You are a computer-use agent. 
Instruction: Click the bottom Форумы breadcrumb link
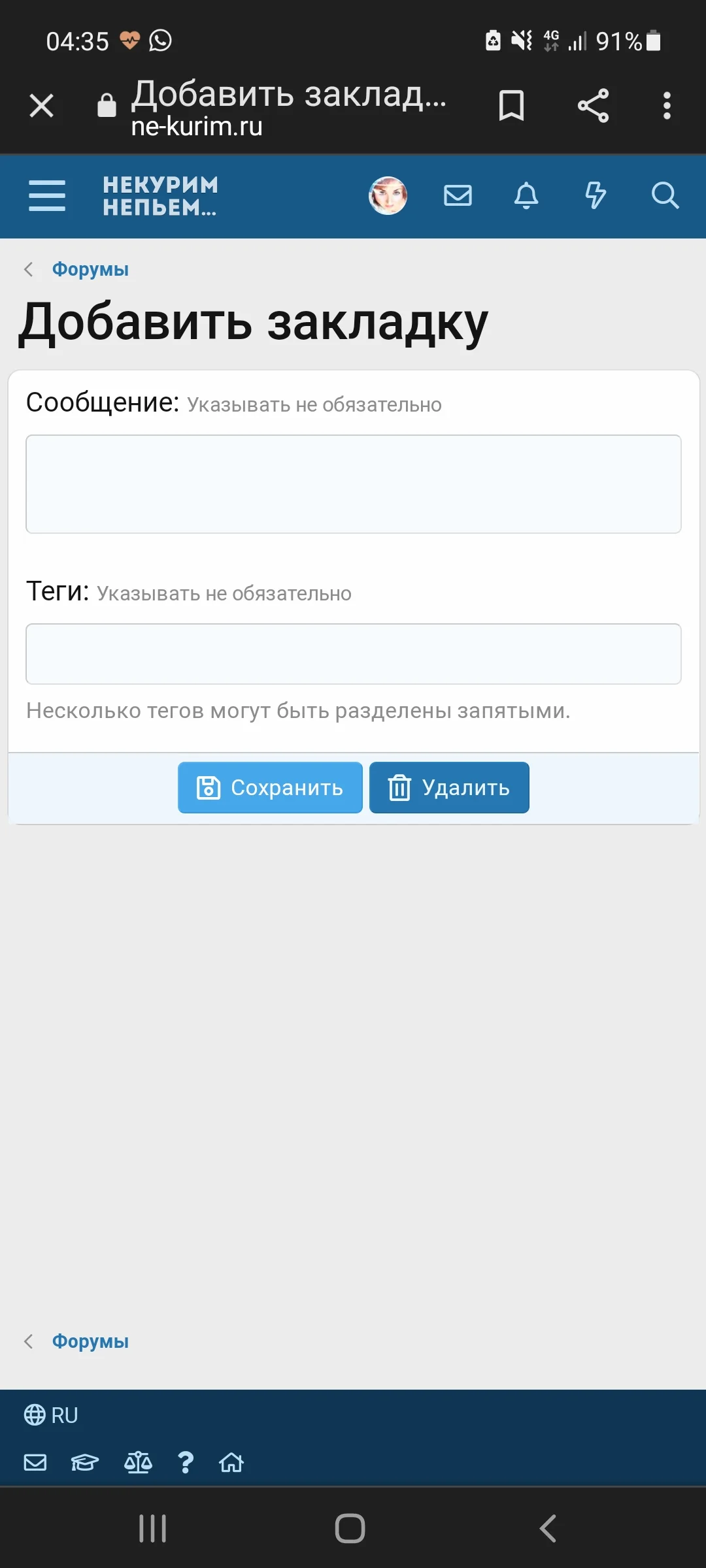[90, 1341]
